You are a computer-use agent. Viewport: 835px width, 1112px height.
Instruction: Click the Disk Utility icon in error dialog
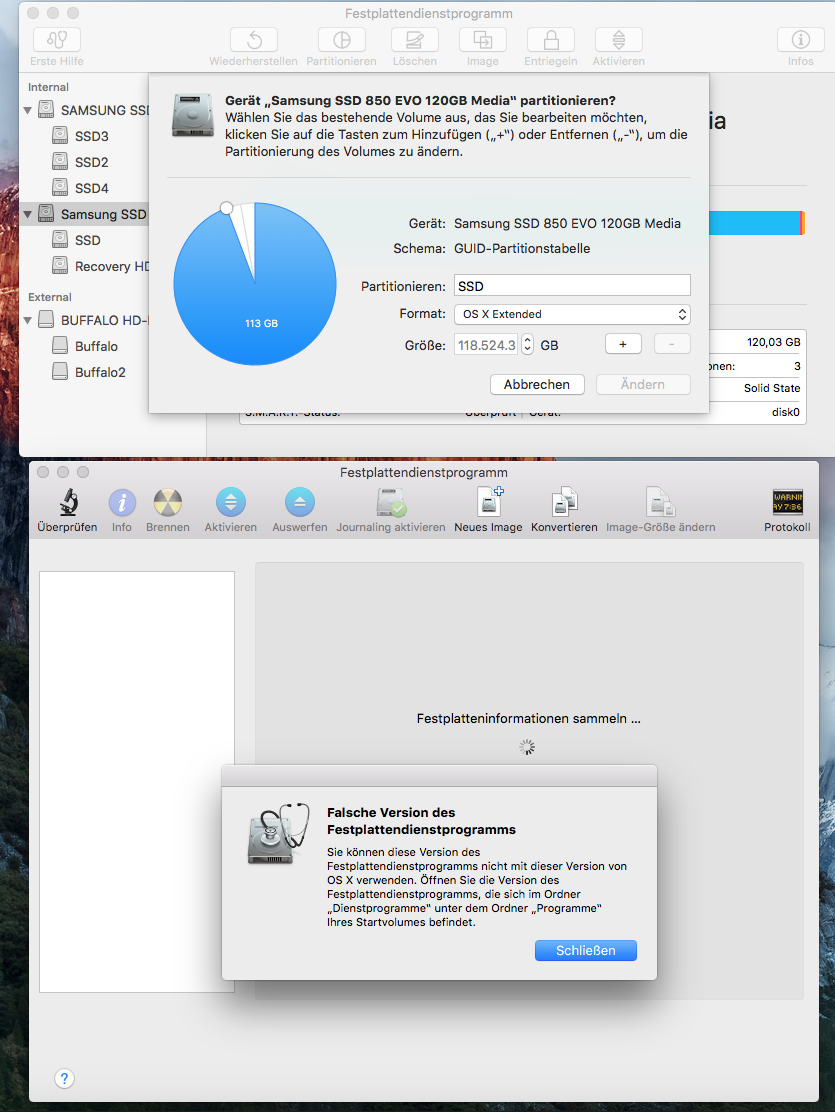coord(279,834)
